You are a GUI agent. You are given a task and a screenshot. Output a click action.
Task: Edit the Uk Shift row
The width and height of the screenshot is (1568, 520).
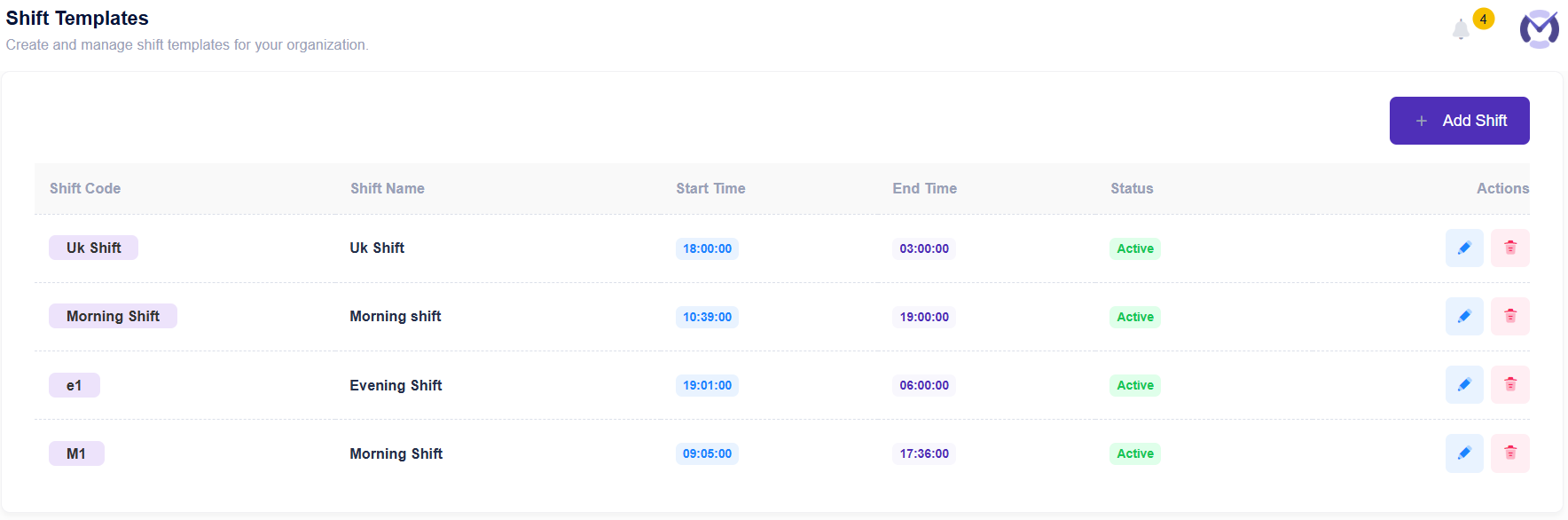1464,248
